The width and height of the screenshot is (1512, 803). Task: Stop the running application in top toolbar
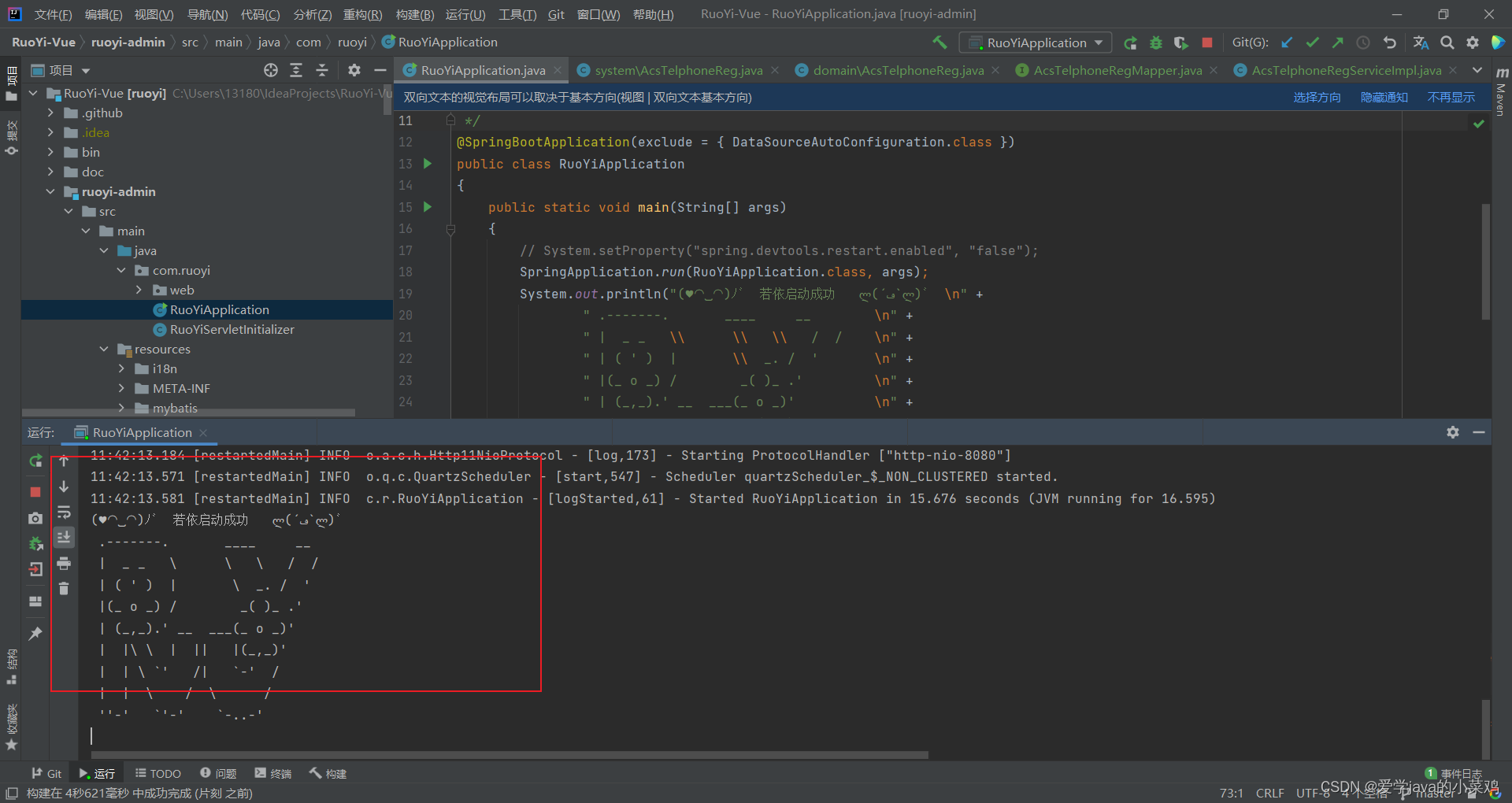click(x=1207, y=43)
